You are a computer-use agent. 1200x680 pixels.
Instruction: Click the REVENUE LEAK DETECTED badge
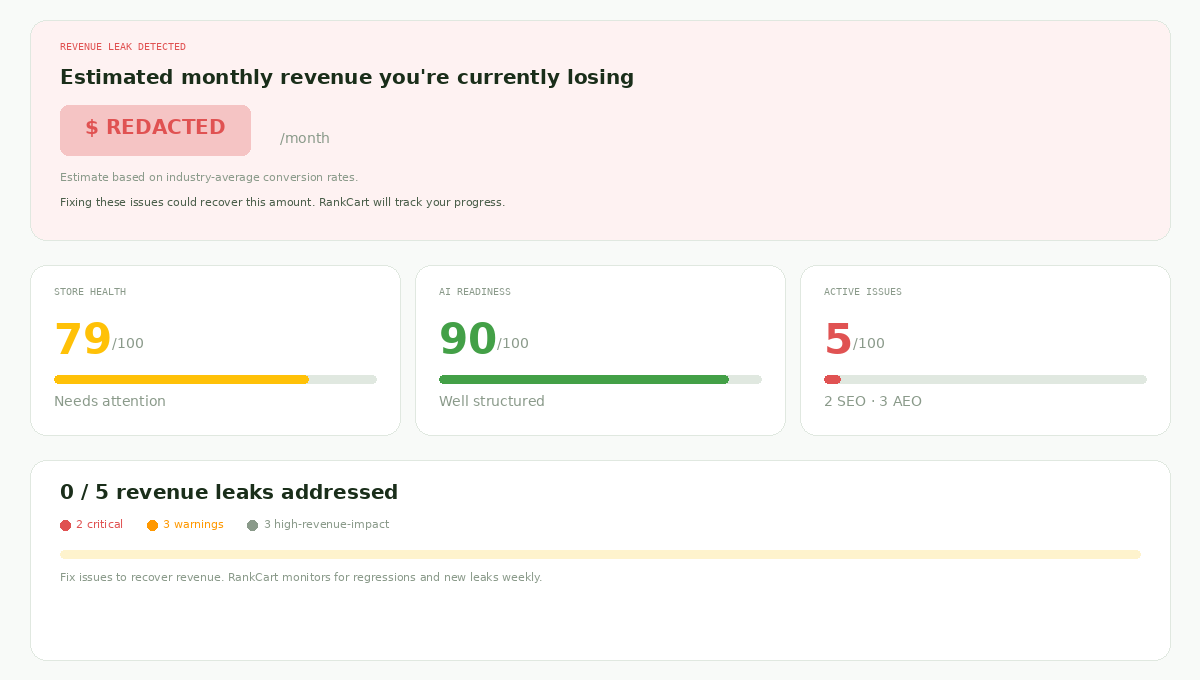click(123, 46)
